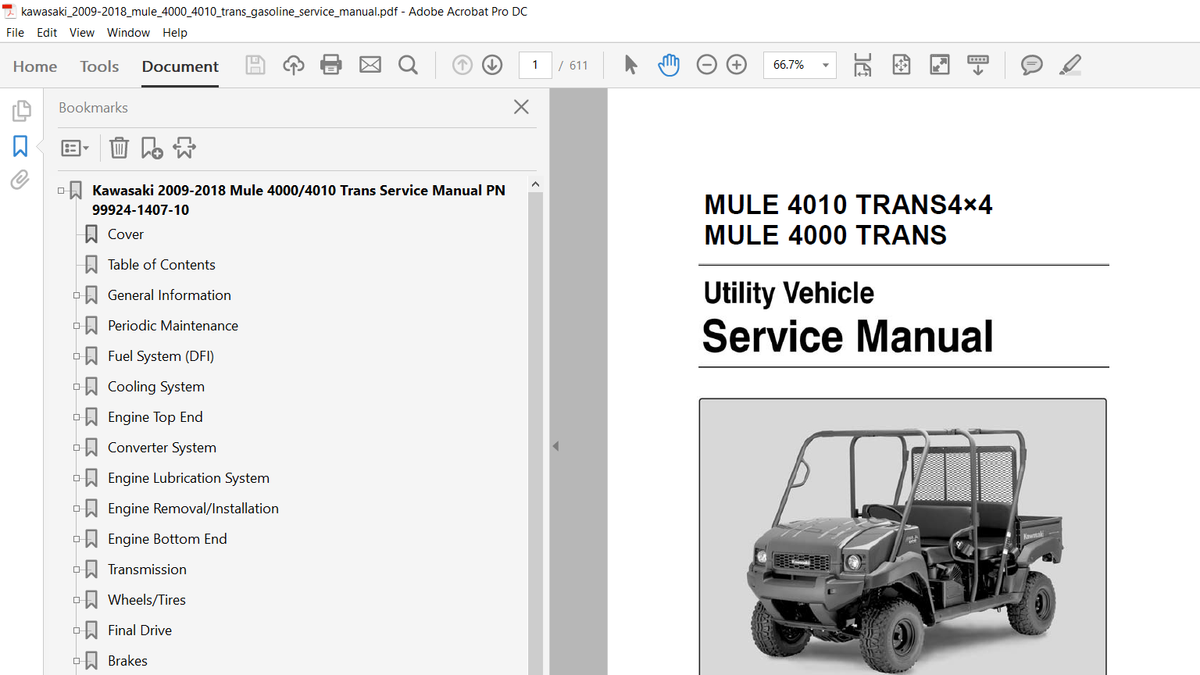Viewport: 1200px width, 675px height.
Task: Open the Cover bookmark
Action: tap(126, 234)
